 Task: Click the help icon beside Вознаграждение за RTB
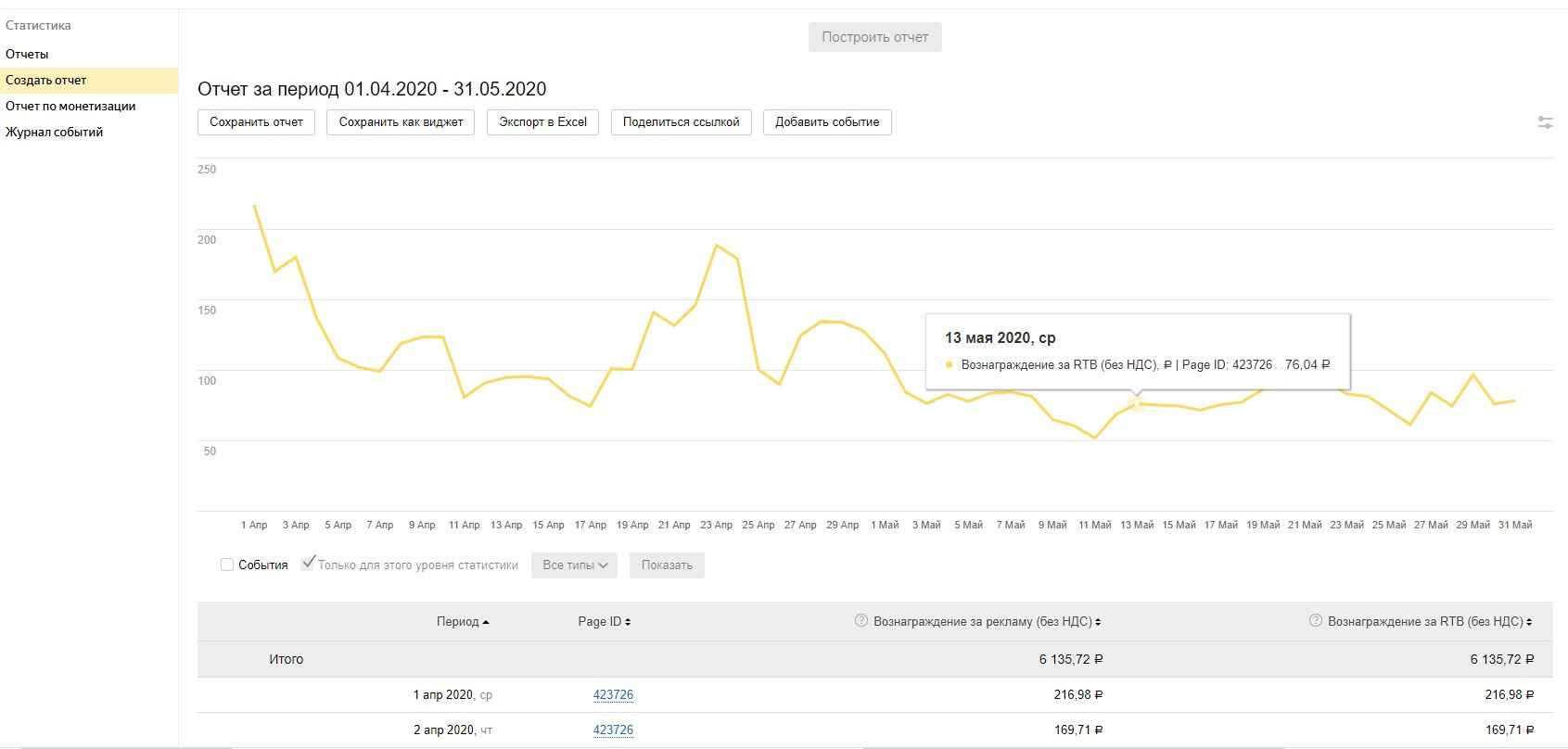pyautogui.click(x=1315, y=620)
